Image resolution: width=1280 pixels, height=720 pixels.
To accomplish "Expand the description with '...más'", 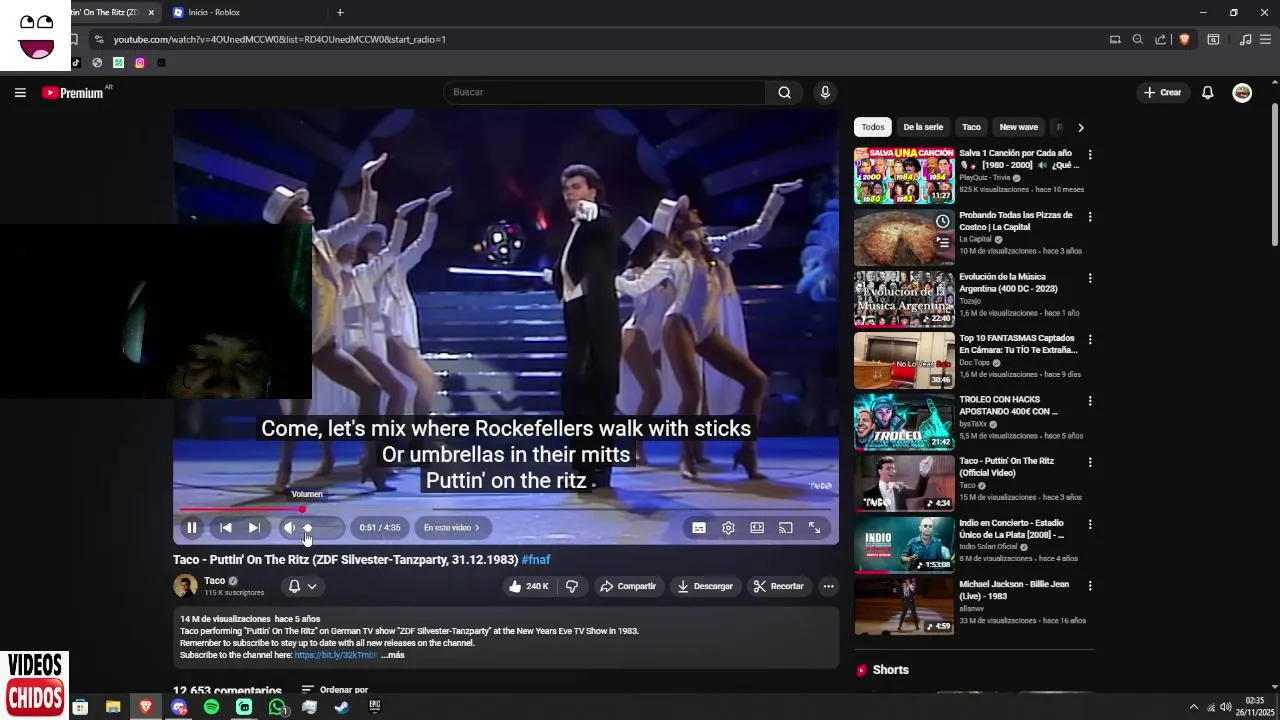I will tap(393, 655).
